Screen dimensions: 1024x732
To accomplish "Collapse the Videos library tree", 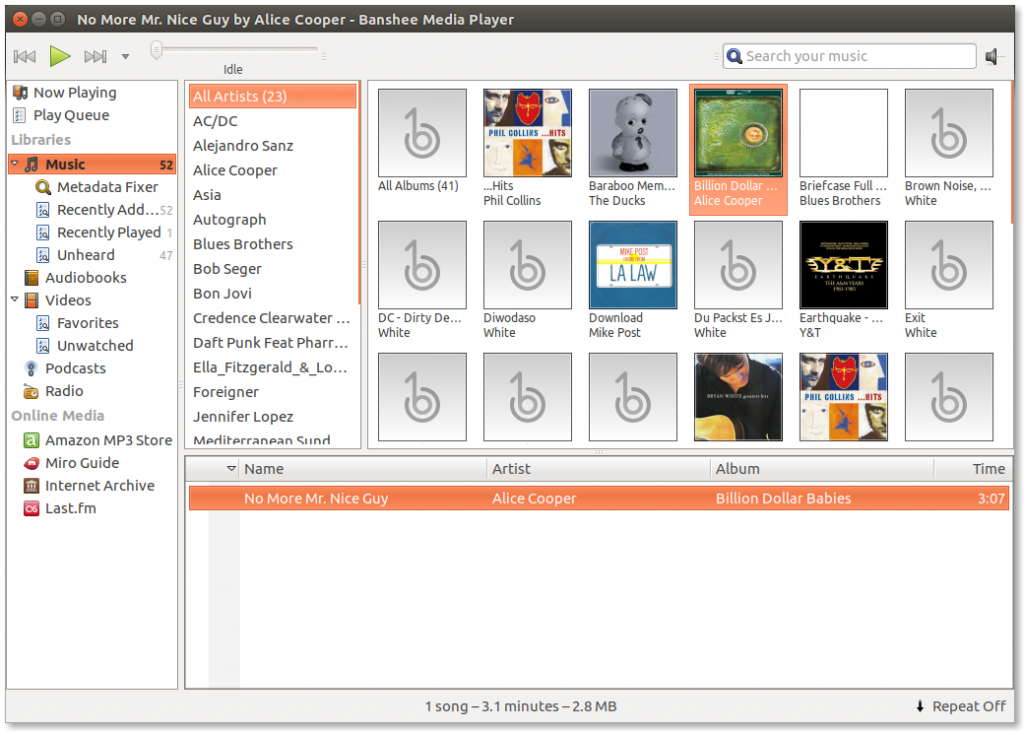I will coord(15,300).
